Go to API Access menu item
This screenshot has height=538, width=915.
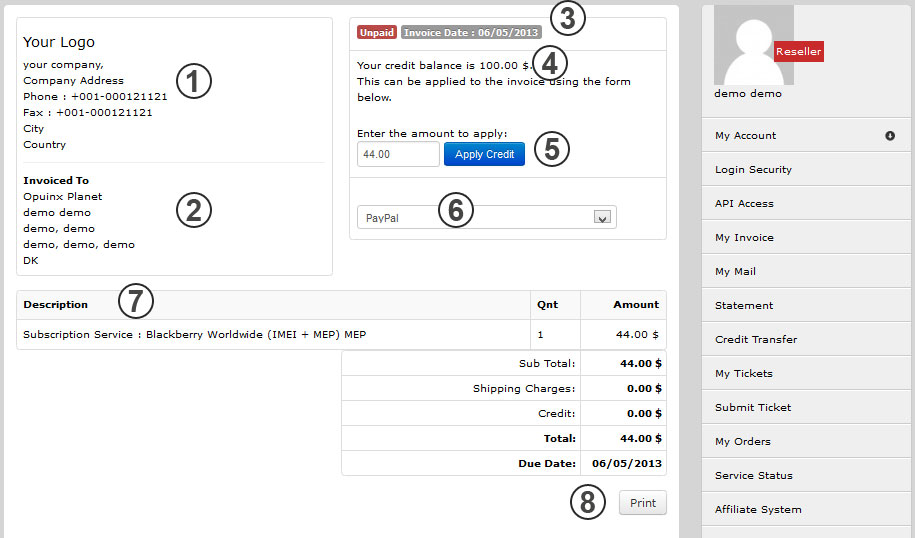pos(744,204)
